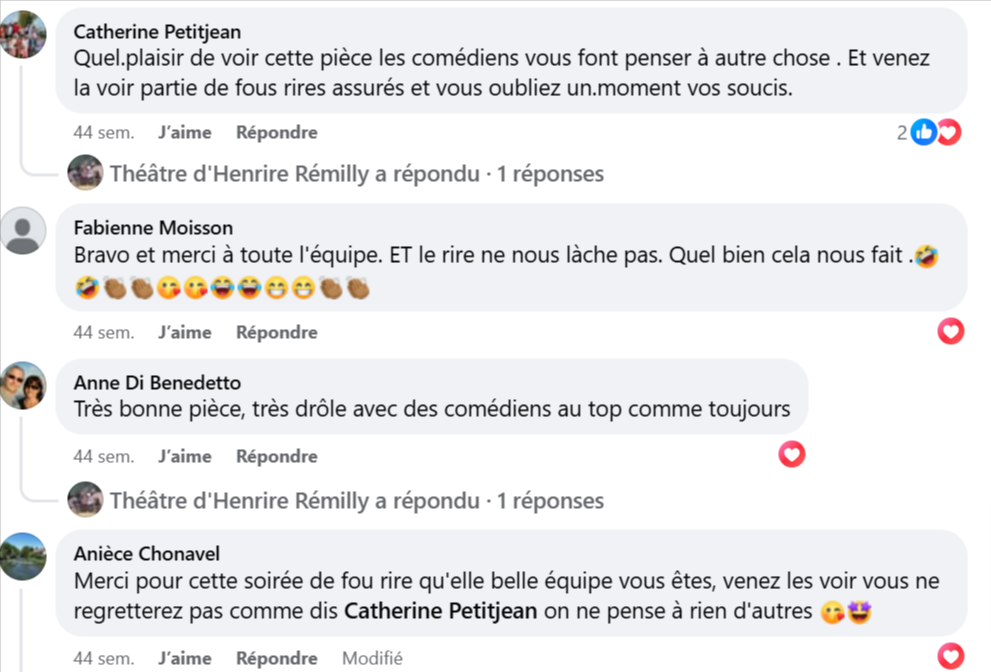Image resolution: width=991 pixels, height=672 pixels.
Task: Toggle J'aime on Fabienne Moisson's comment
Action: click(x=185, y=332)
